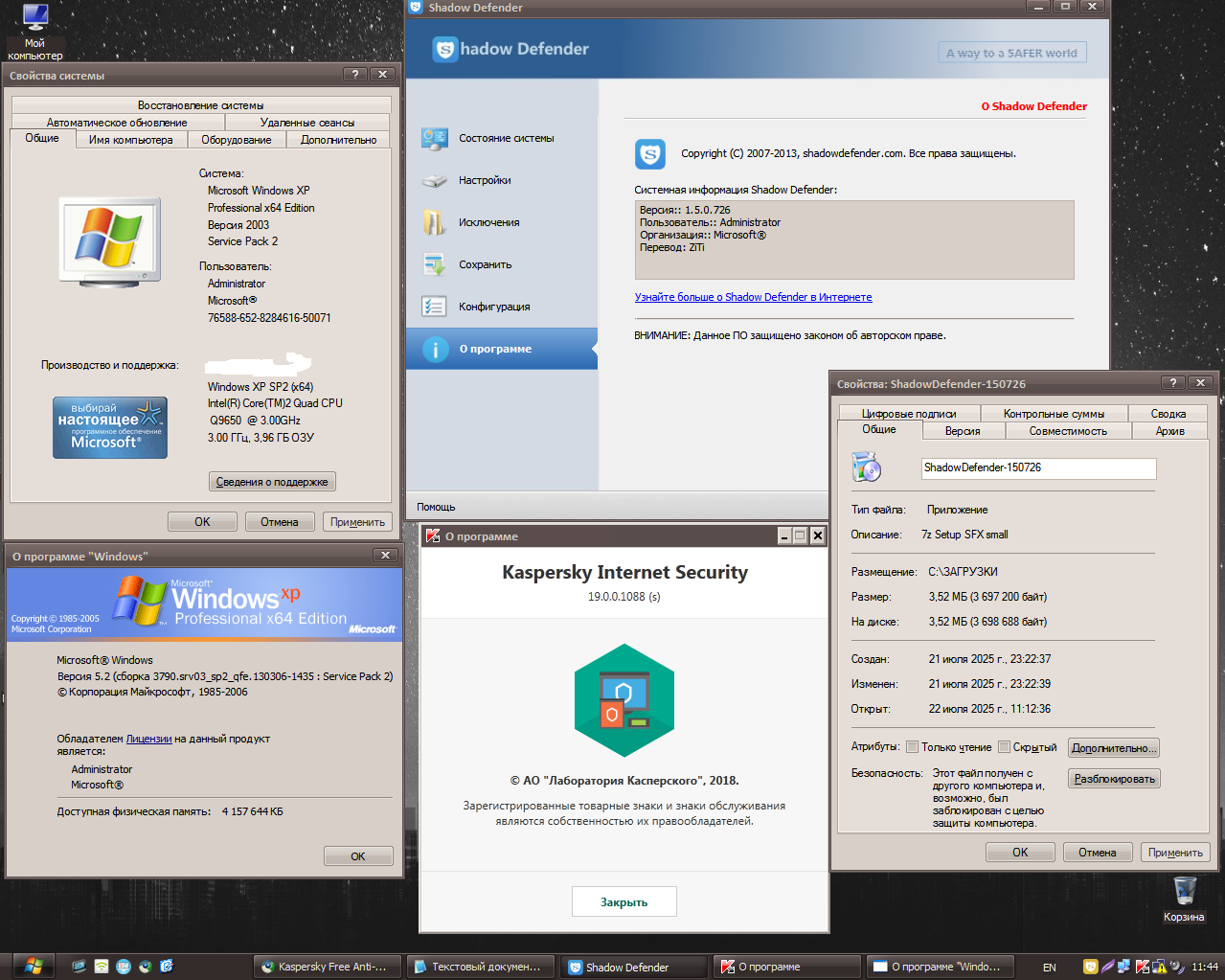Click Применить in Свойства системы dialog

357,522
